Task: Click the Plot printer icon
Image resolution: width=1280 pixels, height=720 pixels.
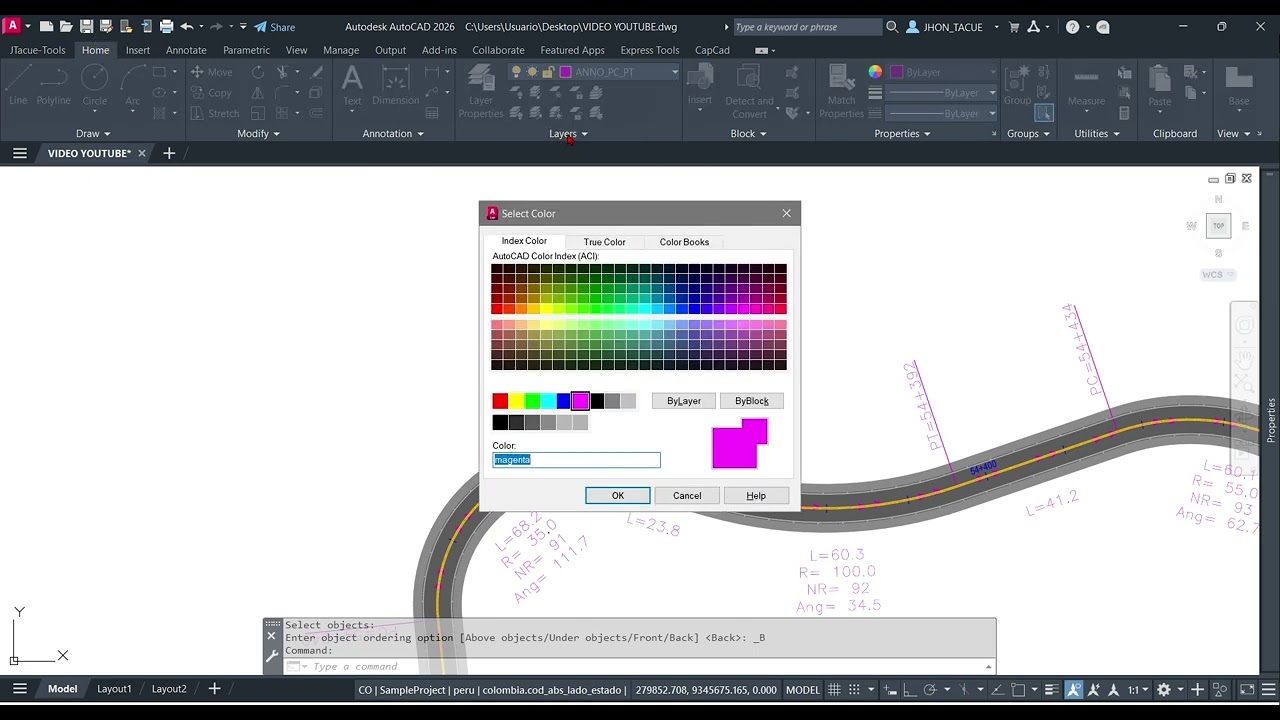Action: tap(166, 27)
